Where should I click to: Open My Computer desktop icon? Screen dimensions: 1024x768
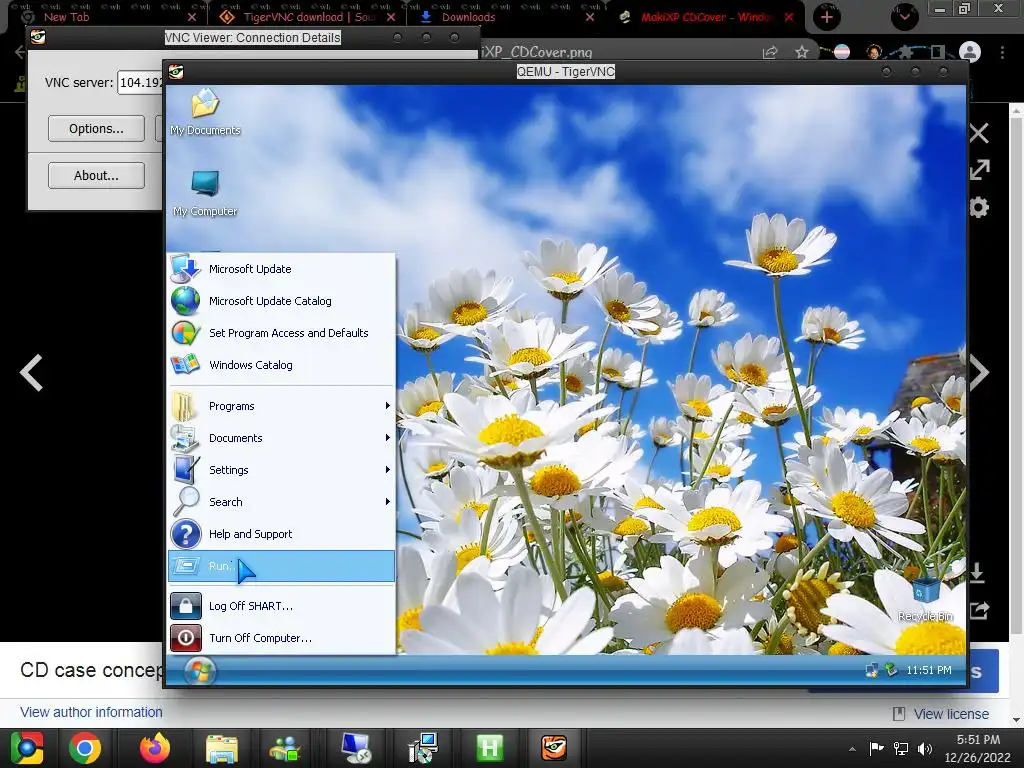coord(205,193)
